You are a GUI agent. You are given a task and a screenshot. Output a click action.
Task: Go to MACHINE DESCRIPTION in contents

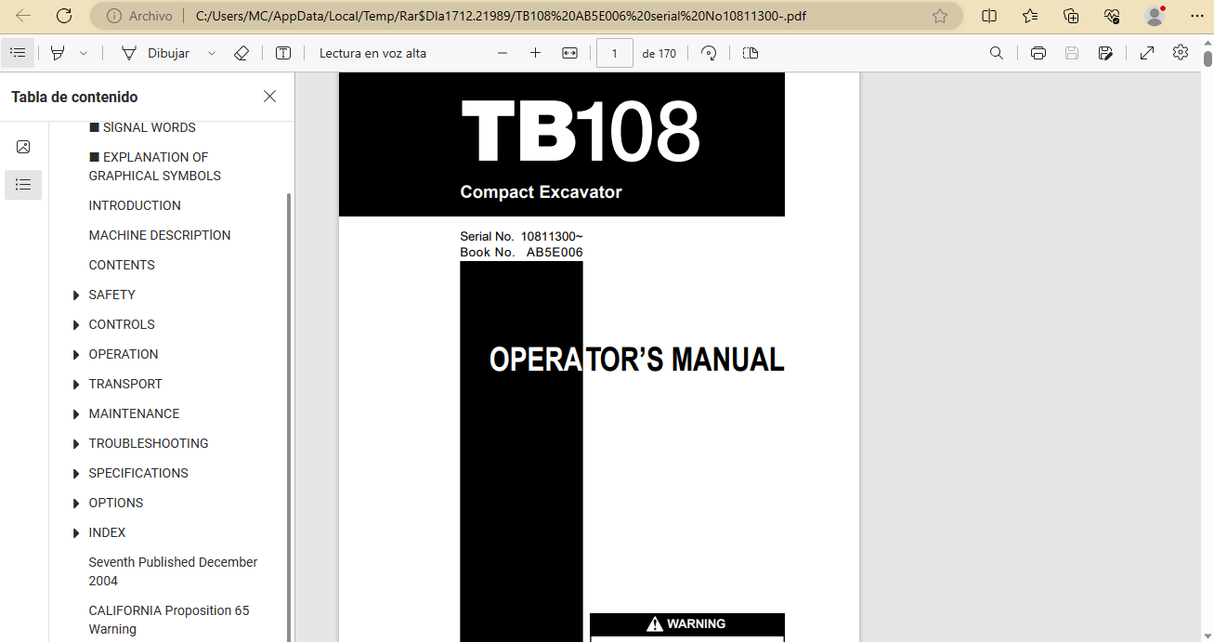[159, 235]
